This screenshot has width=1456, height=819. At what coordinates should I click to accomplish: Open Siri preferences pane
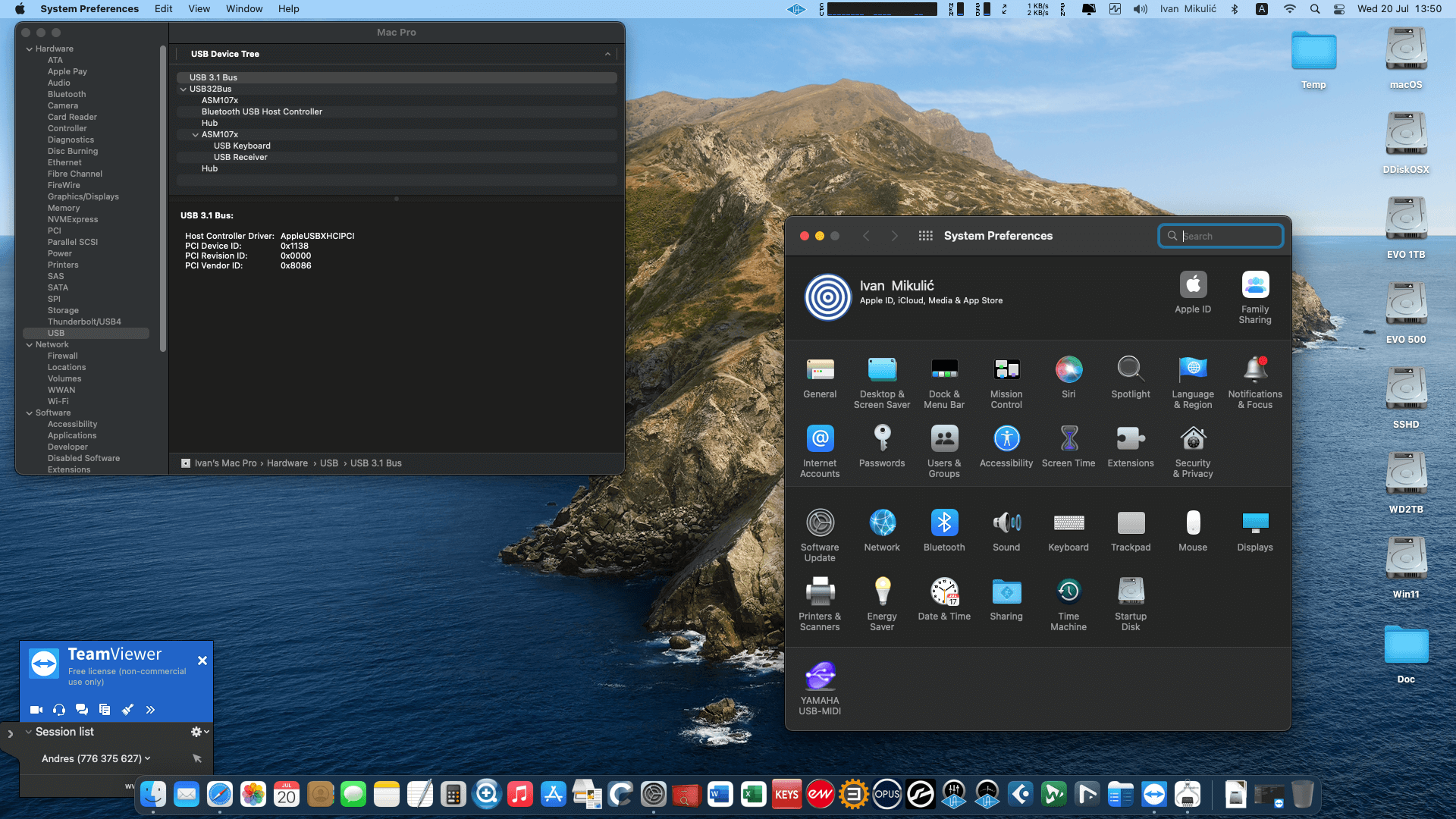1068,378
